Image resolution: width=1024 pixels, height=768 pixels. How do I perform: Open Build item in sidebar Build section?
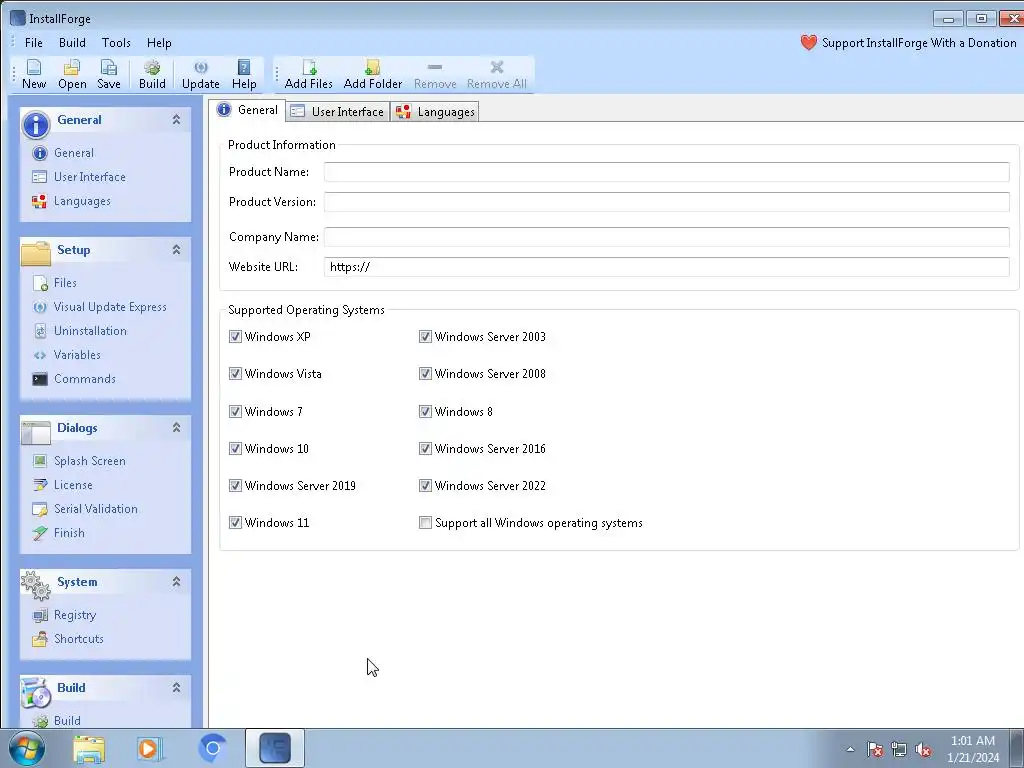point(56,720)
